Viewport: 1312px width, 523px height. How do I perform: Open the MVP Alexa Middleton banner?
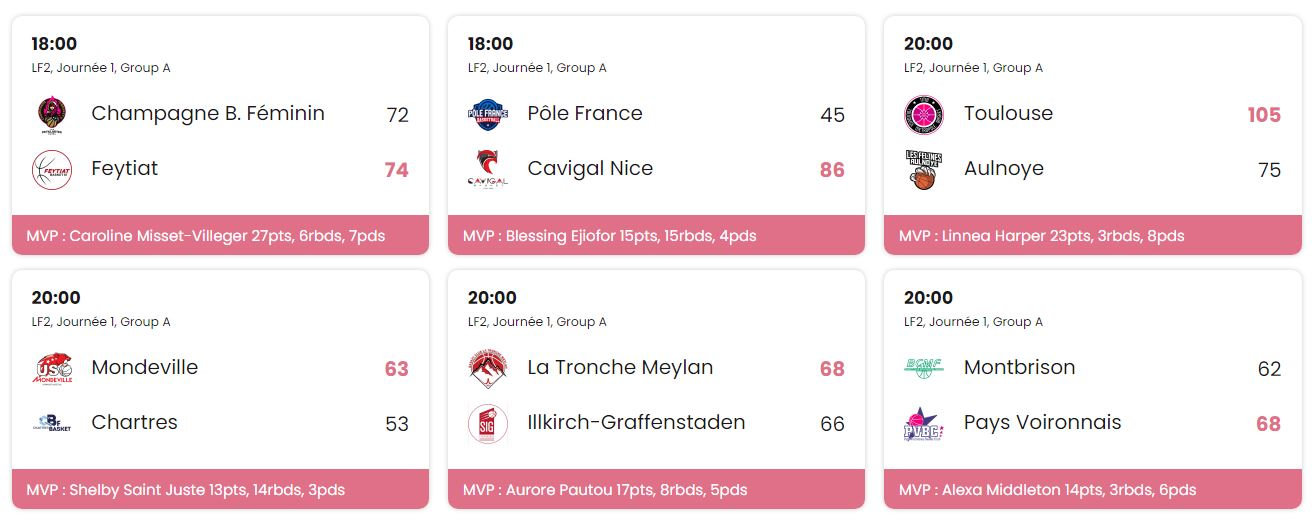click(1092, 489)
